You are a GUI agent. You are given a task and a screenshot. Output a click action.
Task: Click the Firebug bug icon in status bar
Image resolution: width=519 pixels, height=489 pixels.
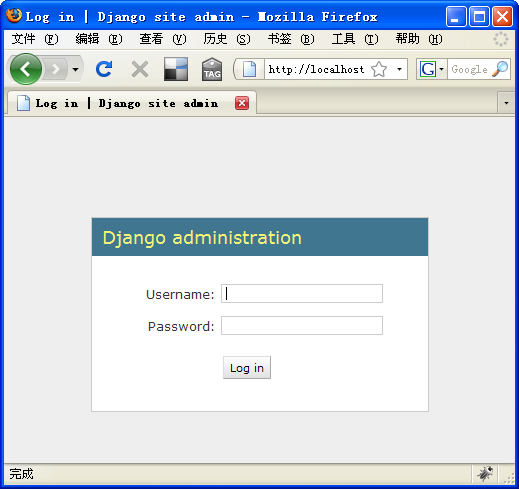(485, 473)
